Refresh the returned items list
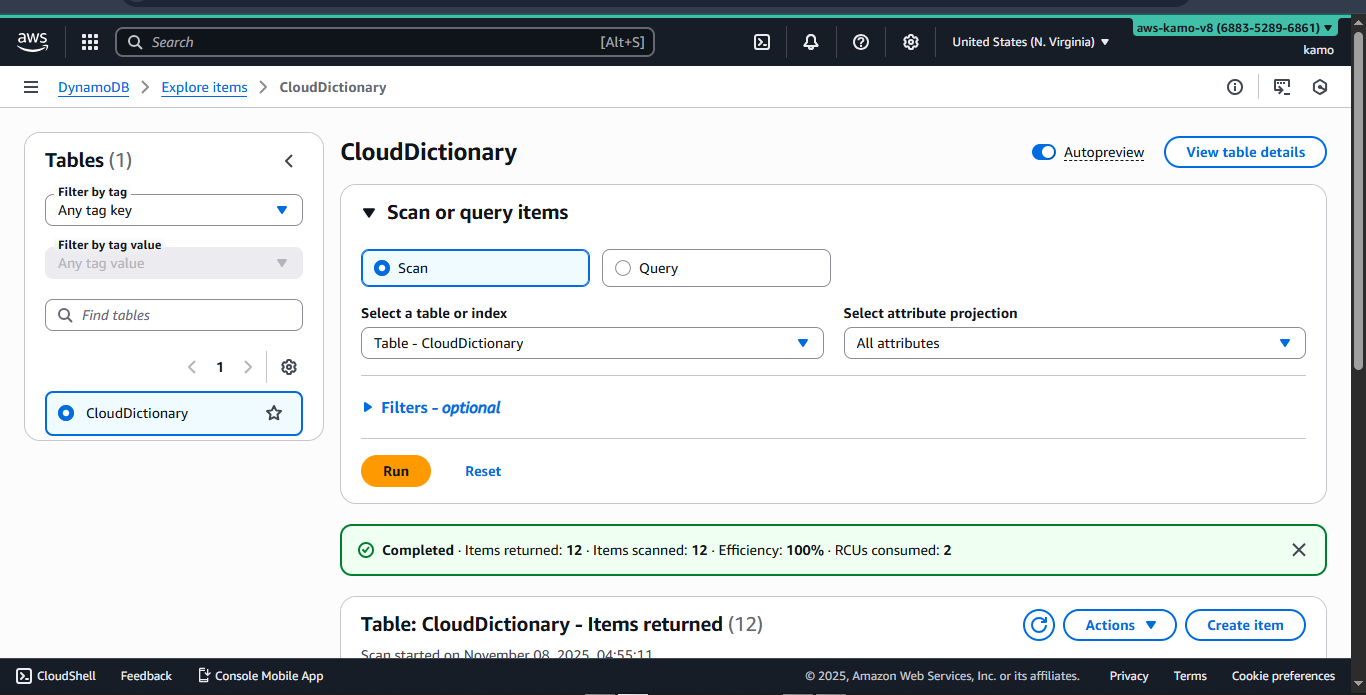This screenshot has width=1366, height=695. pos(1038,624)
